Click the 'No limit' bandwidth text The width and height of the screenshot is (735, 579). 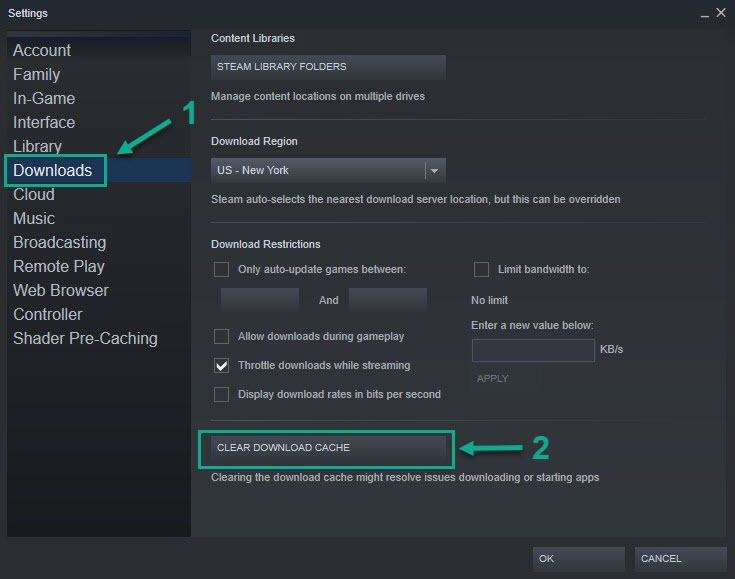pos(489,301)
